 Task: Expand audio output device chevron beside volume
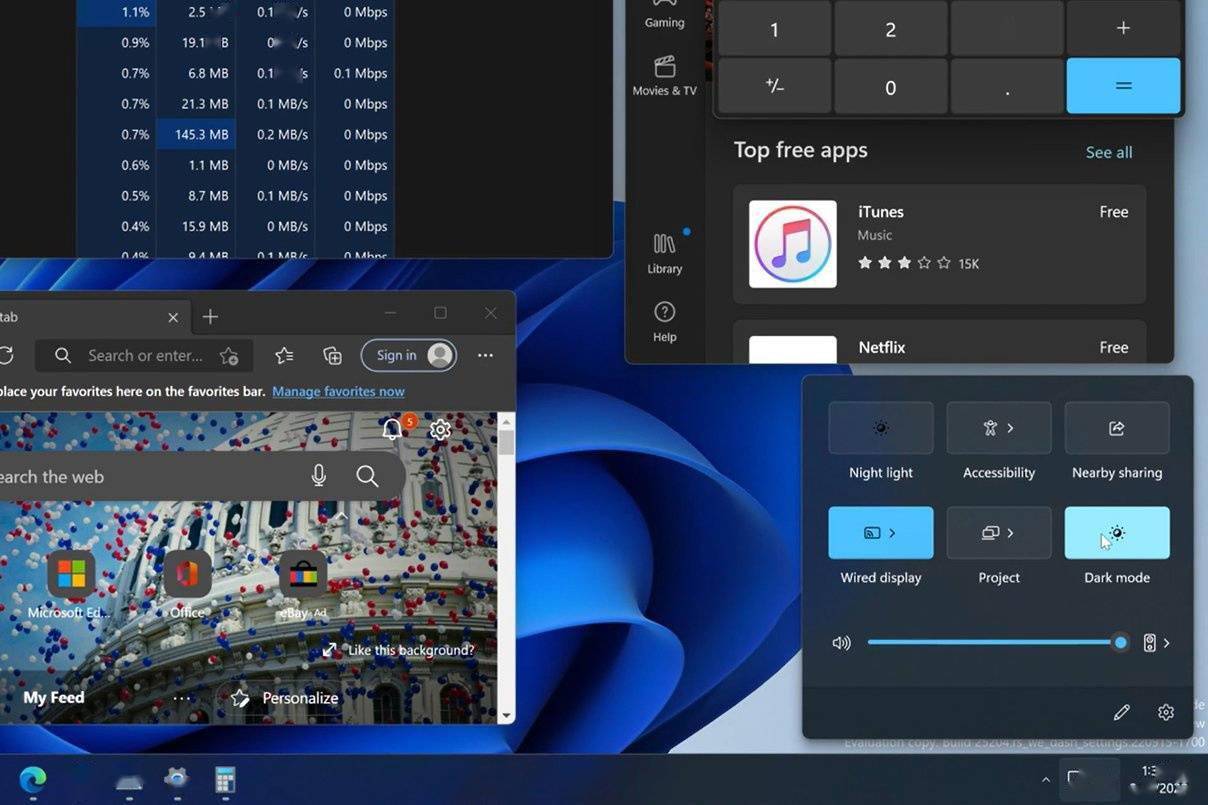click(1166, 643)
